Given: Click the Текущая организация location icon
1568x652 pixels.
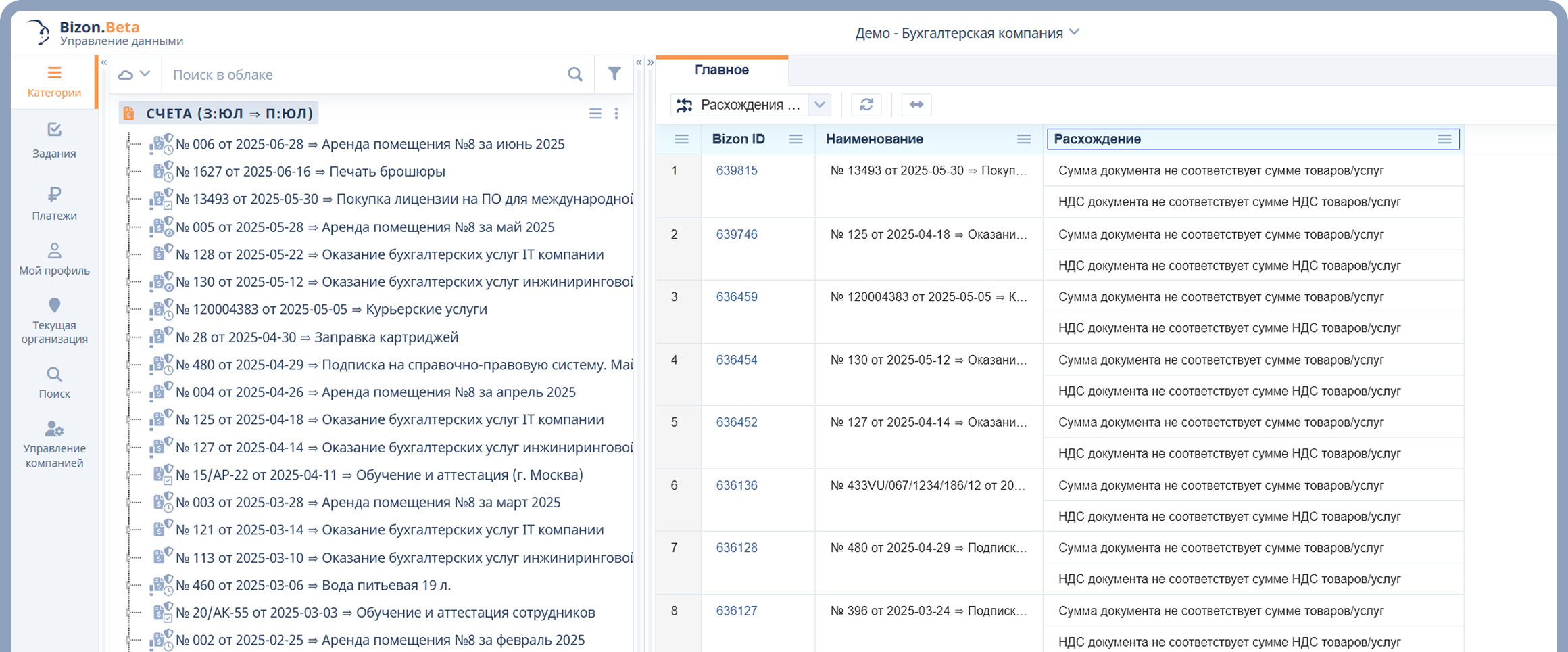Looking at the screenshot, I should [x=54, y=306].
